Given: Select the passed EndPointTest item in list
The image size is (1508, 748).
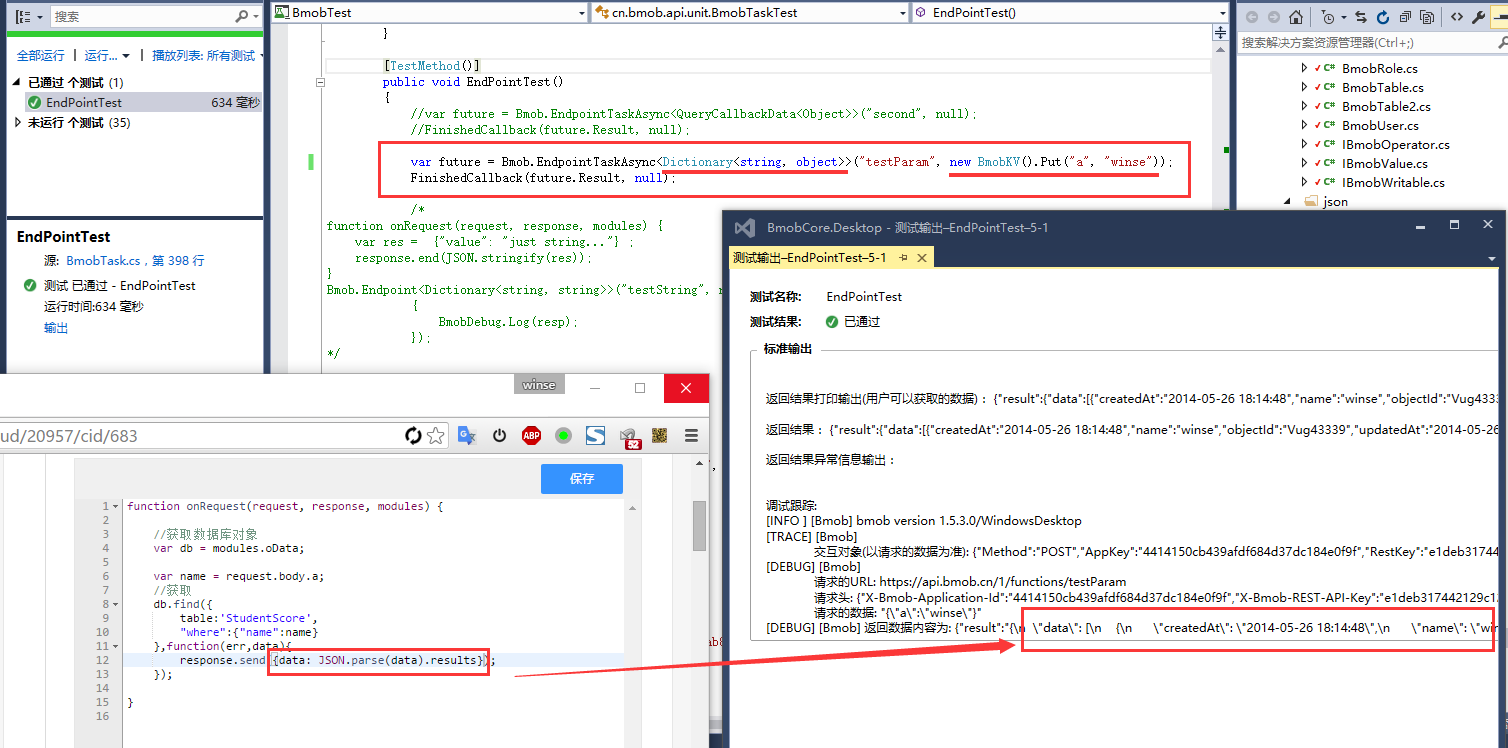Looking at the screenshot, I should 84,103.
